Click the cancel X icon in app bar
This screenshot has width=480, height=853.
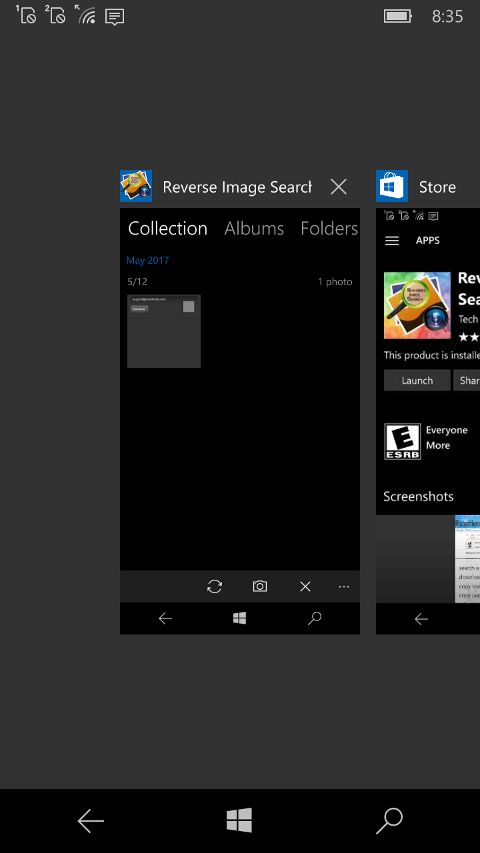305,586
